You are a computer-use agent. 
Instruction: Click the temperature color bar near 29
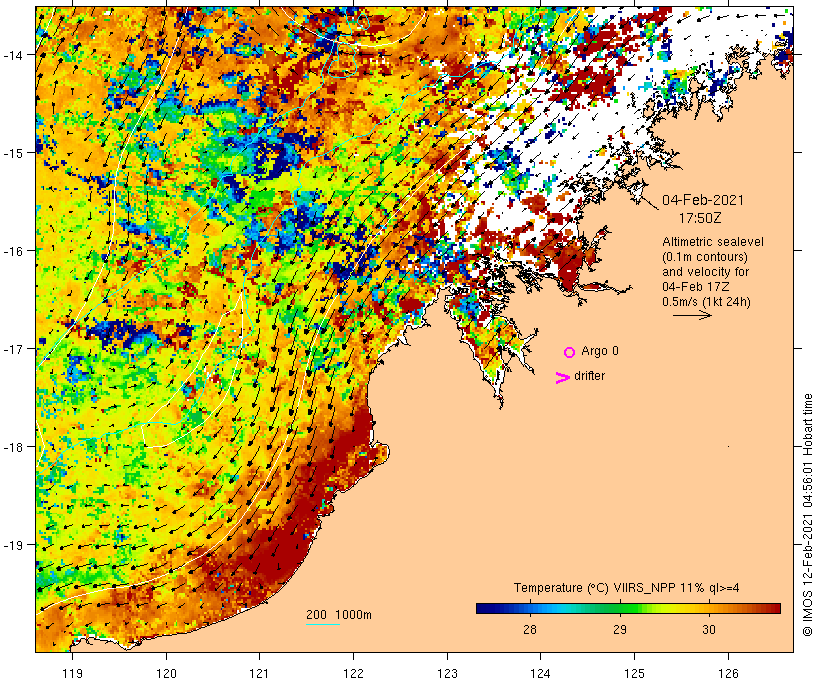pyautogui.click(x=620, y=608)
